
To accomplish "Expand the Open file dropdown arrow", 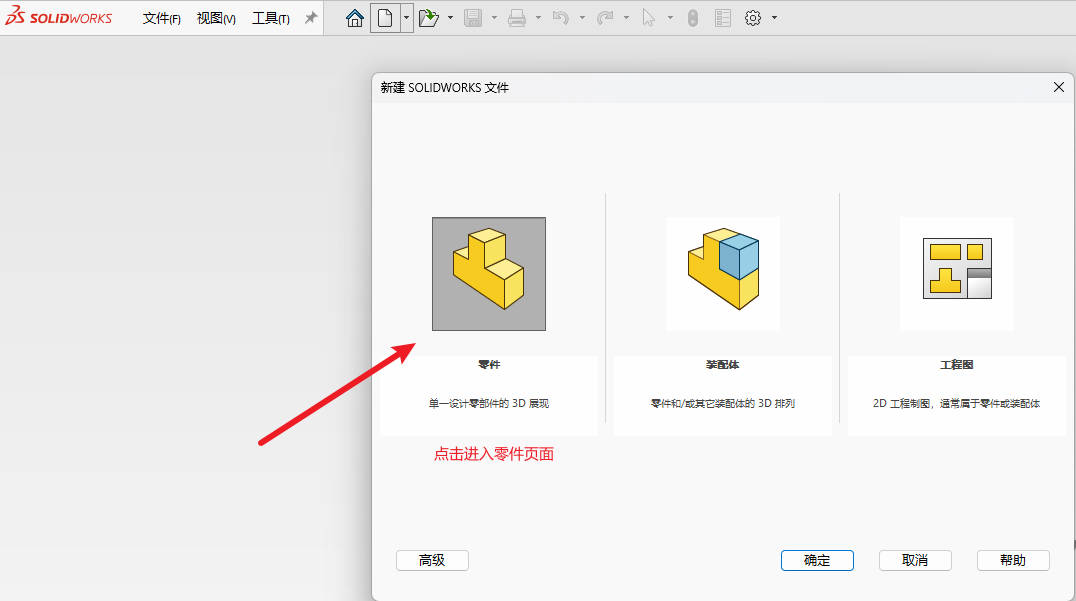I will [x=450, y=18].
